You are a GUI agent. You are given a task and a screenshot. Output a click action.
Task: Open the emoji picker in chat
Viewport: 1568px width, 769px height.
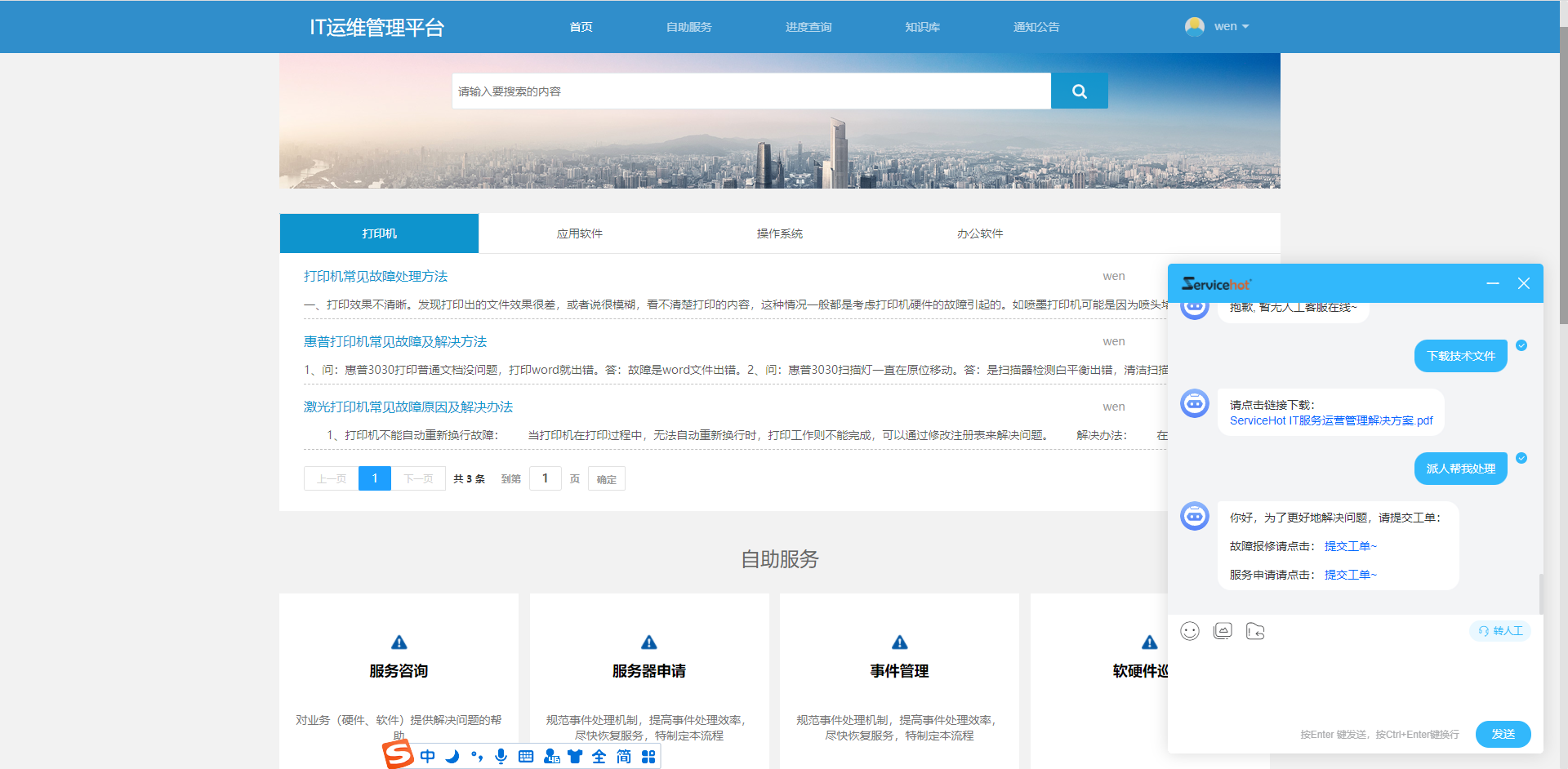point(1190,631)
